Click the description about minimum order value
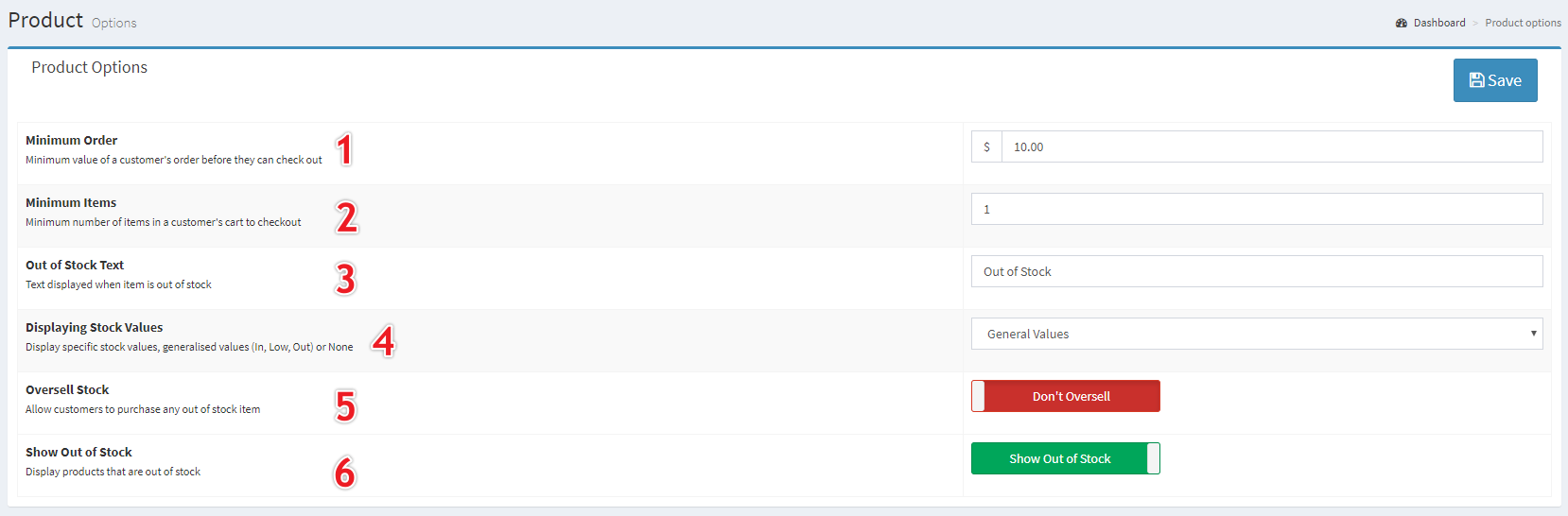This screenshot has width=1568, height=516. point(174,160)
